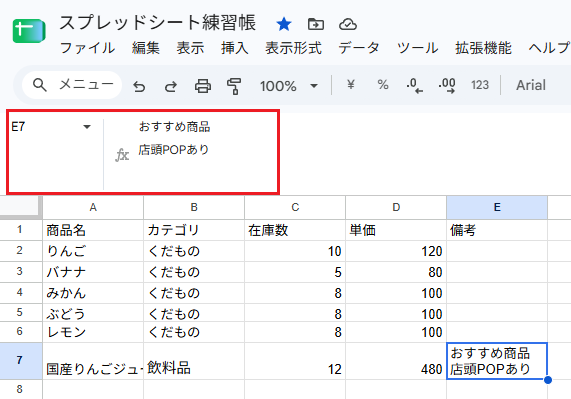Select cell ぶどう
This screenshot has width=571, height=399.
click(93, 313)
